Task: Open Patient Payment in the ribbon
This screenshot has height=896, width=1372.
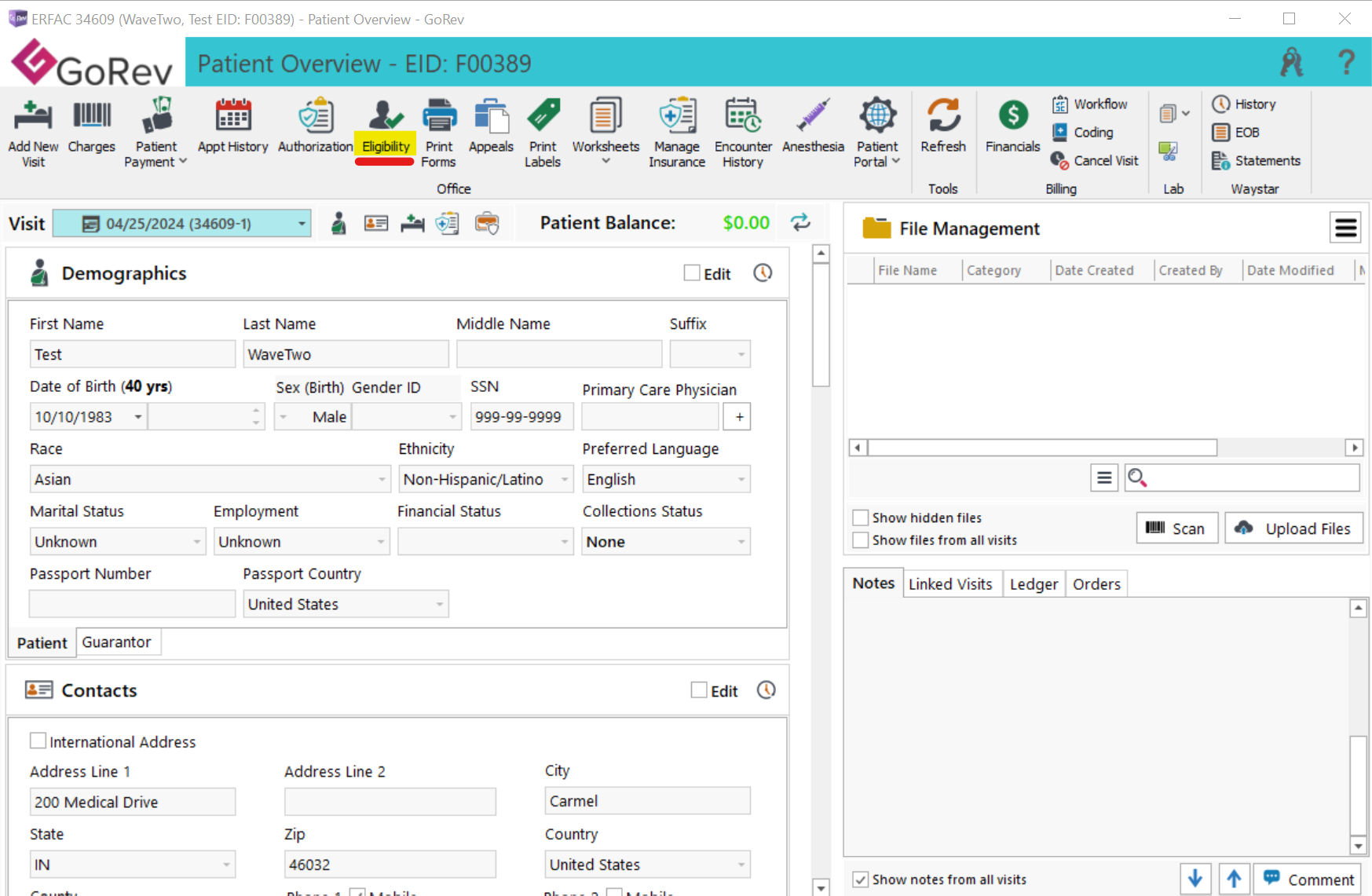Action: 156,133
